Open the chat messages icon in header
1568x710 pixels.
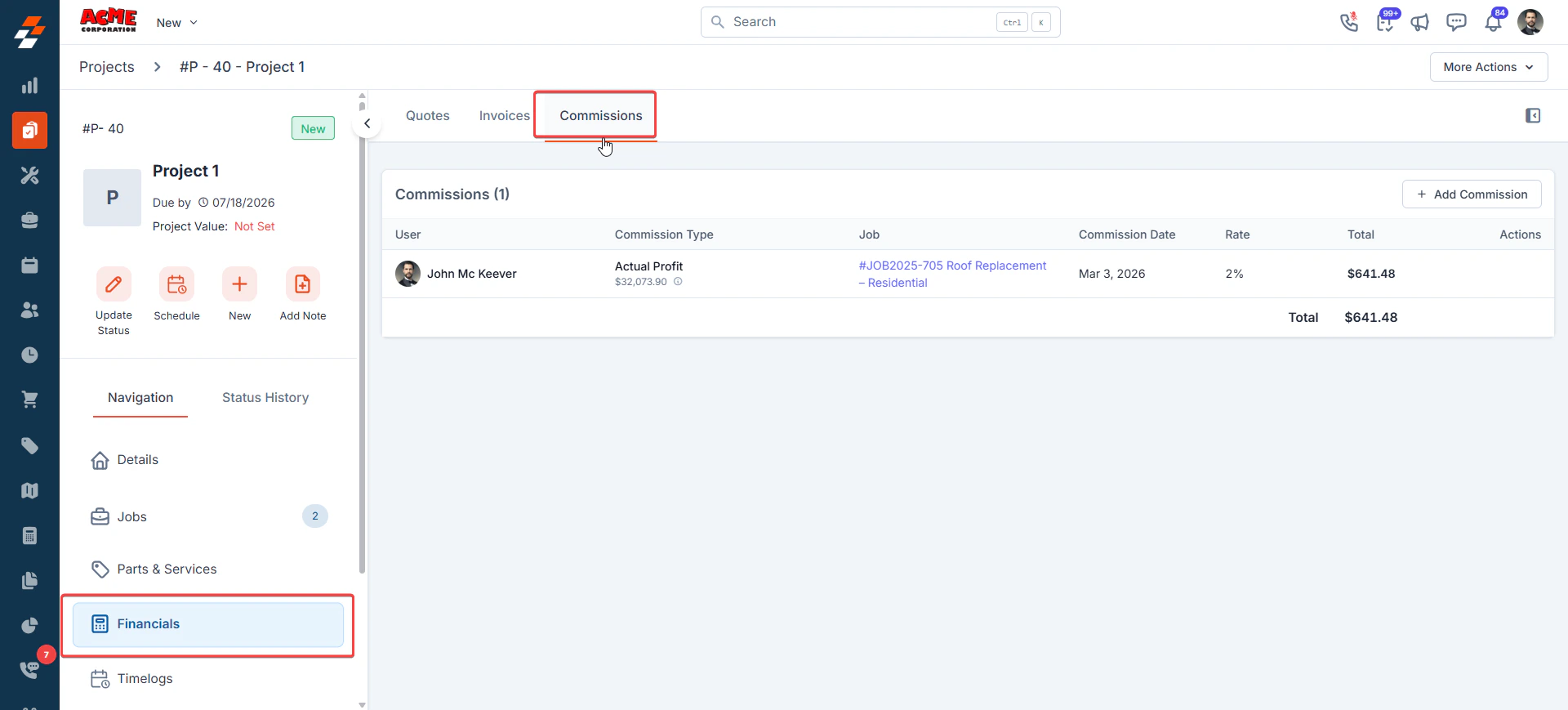click(1456, 22)
